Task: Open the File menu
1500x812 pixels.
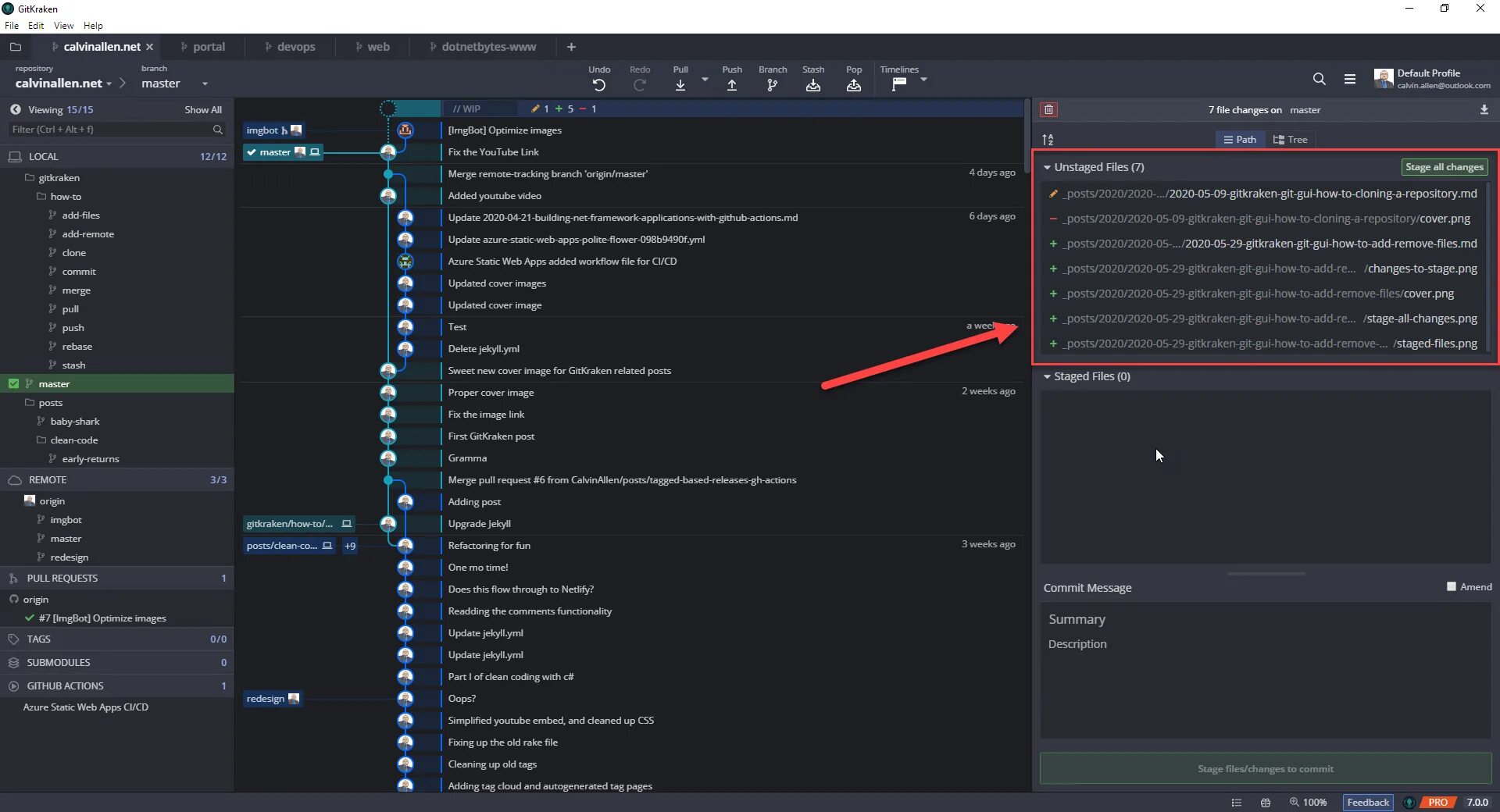Action: [12, 26]
